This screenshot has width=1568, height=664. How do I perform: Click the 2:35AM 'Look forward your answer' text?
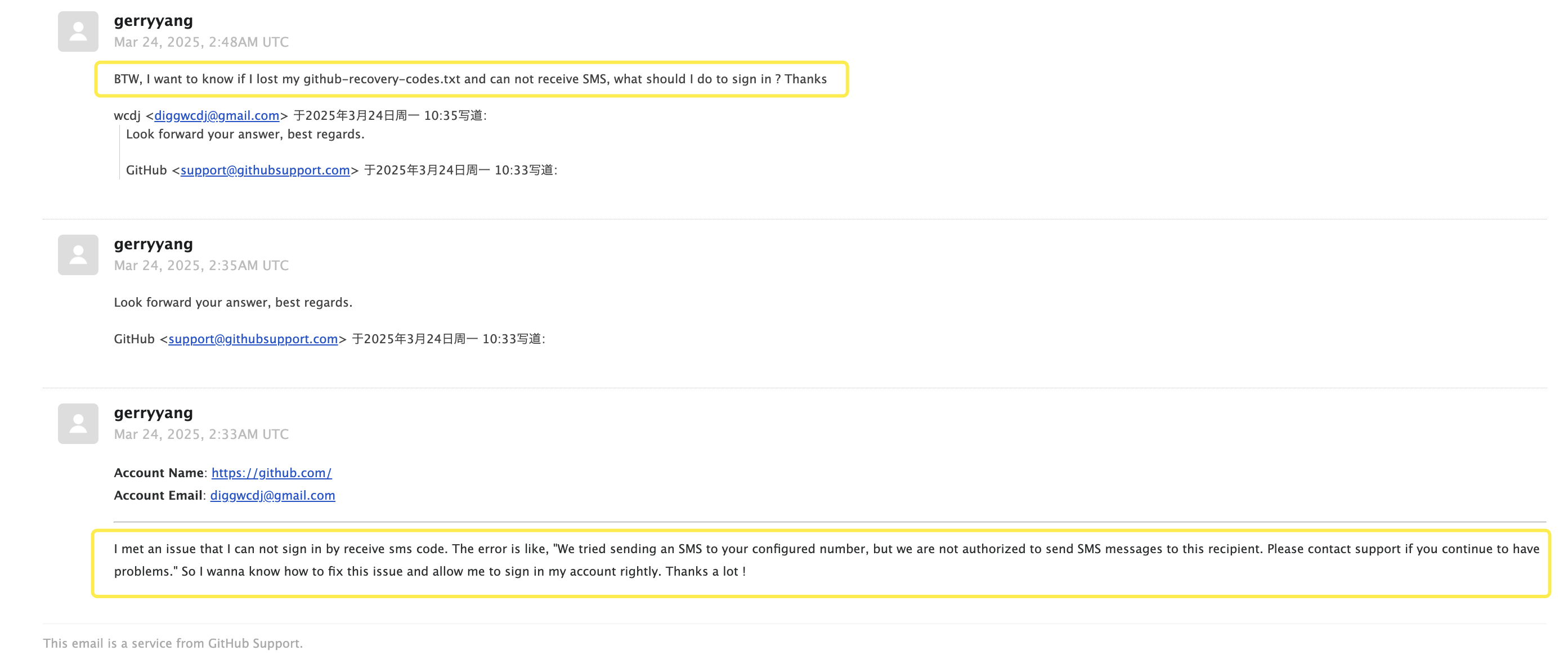coord(232,303)
